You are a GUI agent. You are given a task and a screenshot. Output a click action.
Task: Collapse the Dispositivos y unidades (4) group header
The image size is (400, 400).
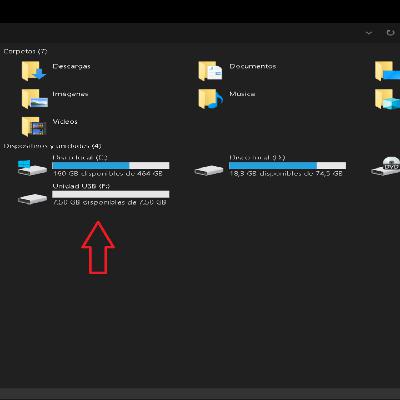52,146
